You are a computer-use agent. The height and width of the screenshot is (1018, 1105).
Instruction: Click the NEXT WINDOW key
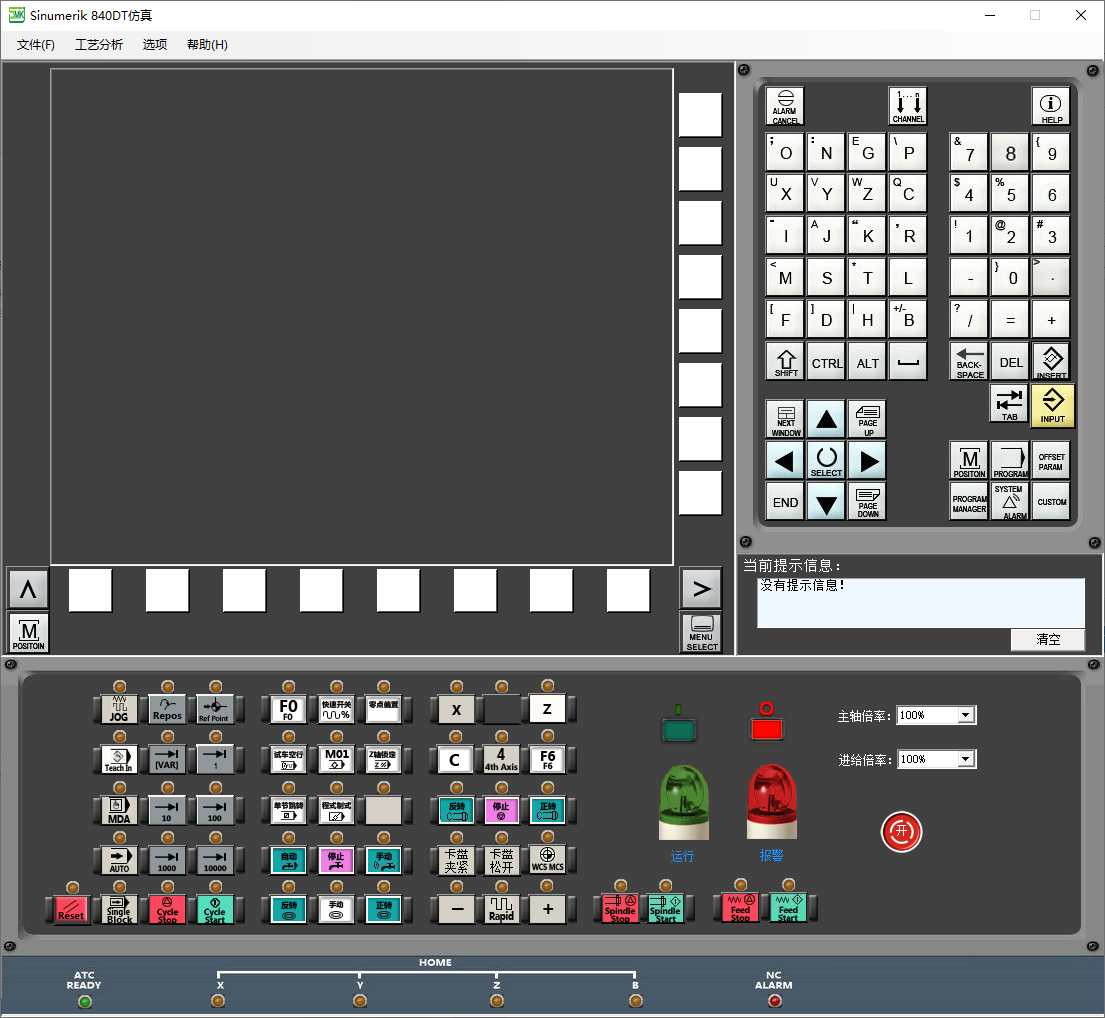tap(785, 419)
